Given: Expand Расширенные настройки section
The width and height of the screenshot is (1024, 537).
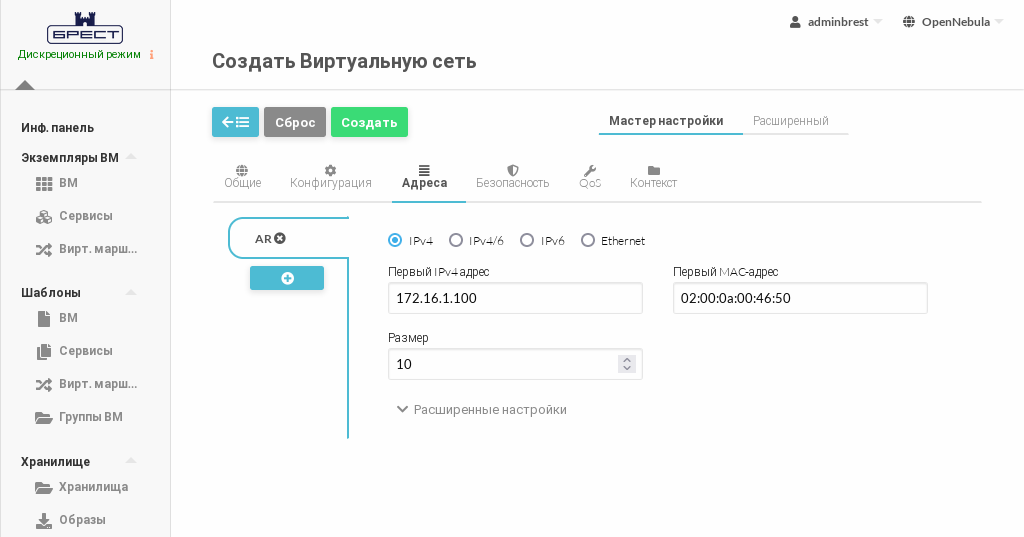Looking at the screenshot, I should tap(482, 410).
